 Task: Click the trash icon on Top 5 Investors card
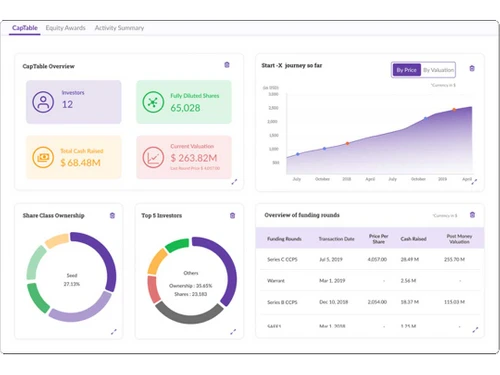tap(232, 216)
